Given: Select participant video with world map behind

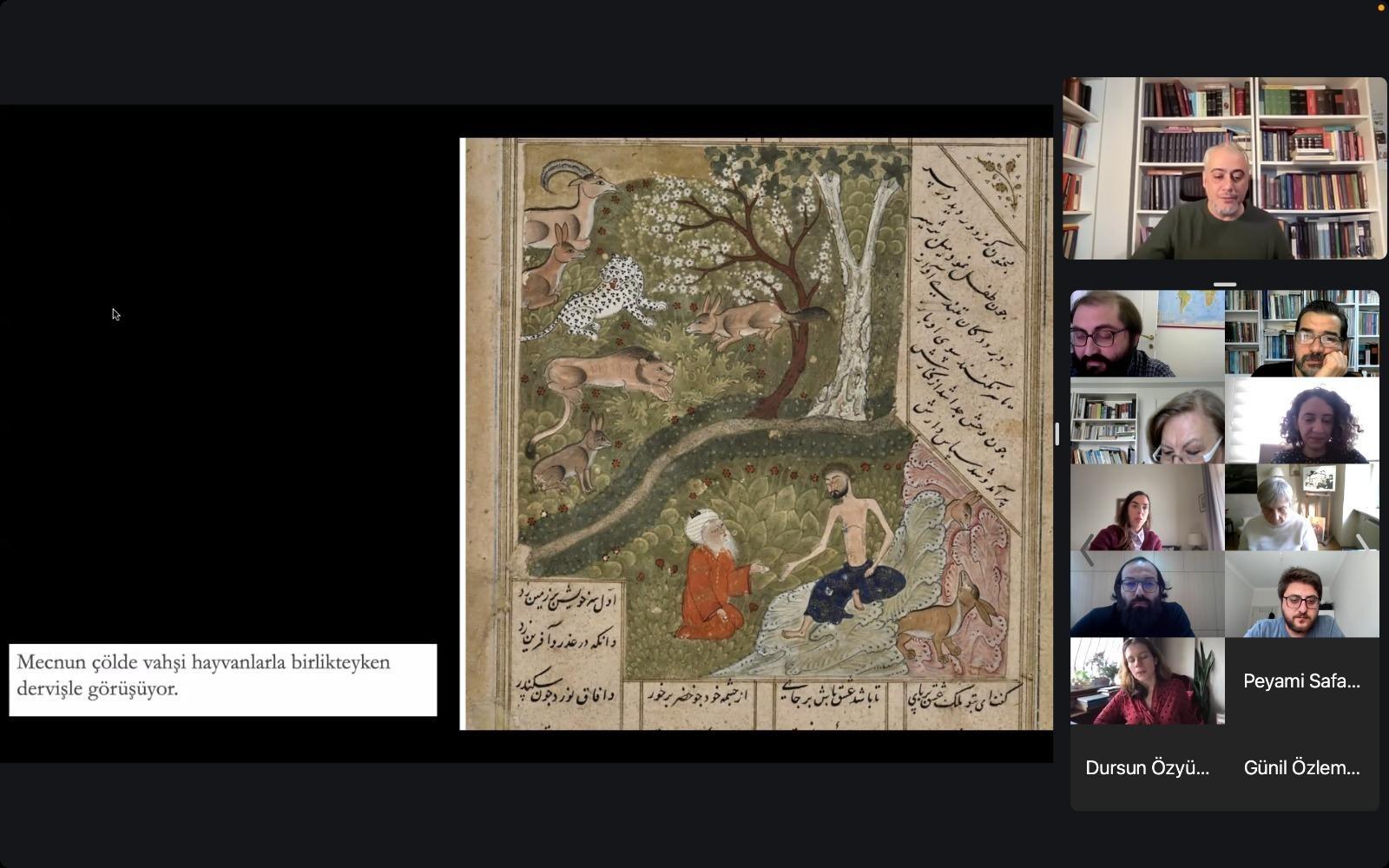Looking at the screenshot, I should tap(1148, 333).
